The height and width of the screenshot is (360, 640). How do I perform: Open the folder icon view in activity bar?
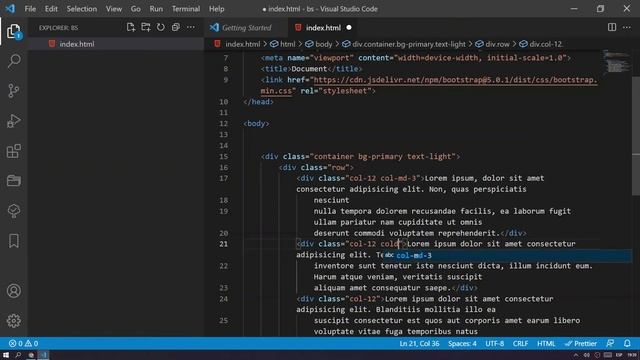point(13,180)
